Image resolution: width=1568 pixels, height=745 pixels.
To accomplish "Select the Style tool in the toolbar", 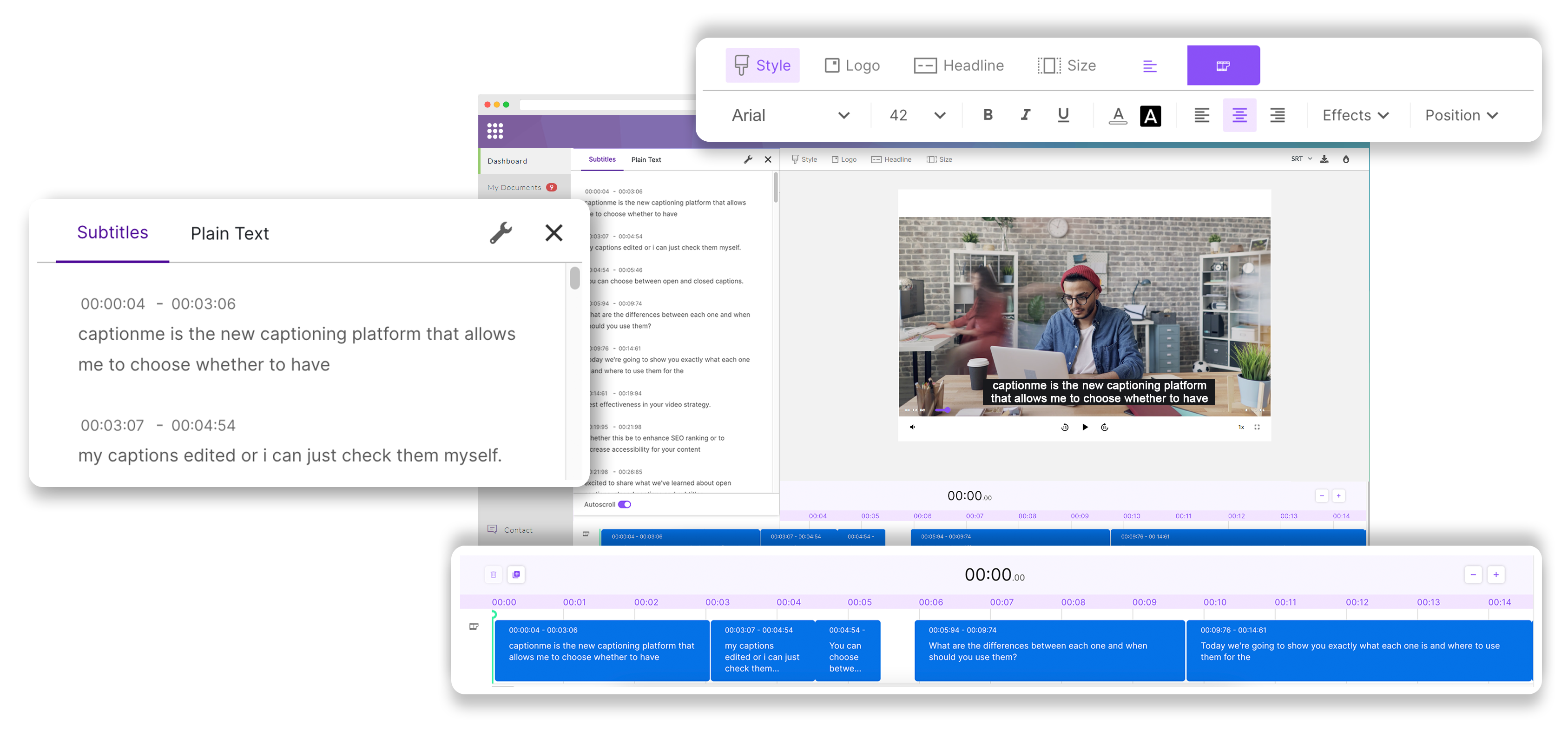I will tap(762, 65).
